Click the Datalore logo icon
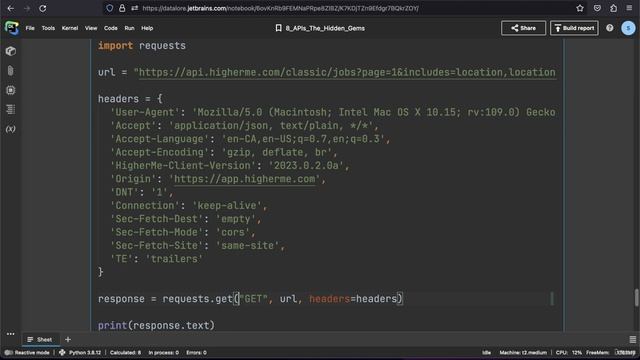The height and width of the screenshot is (360, 640). click(11, 28)
